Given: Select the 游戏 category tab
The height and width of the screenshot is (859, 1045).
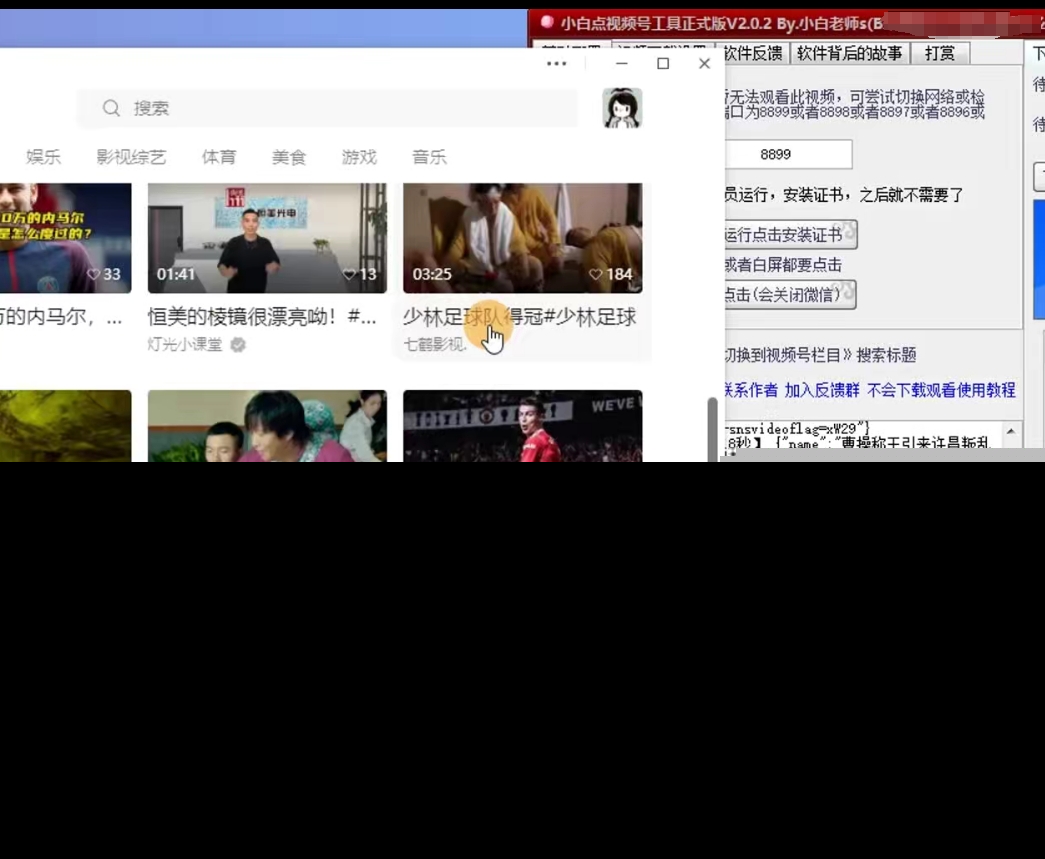Looking at the screenshot, I should [359, 157].
